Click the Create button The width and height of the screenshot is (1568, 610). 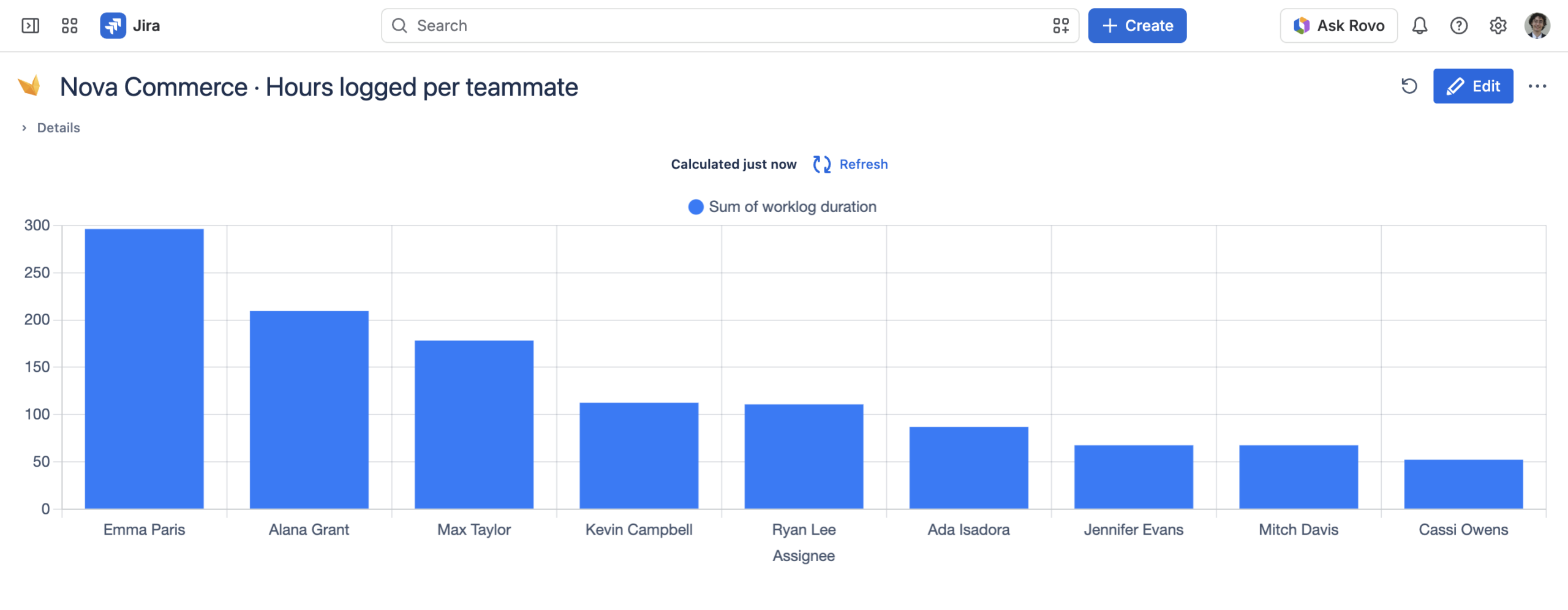(1137, 26)
